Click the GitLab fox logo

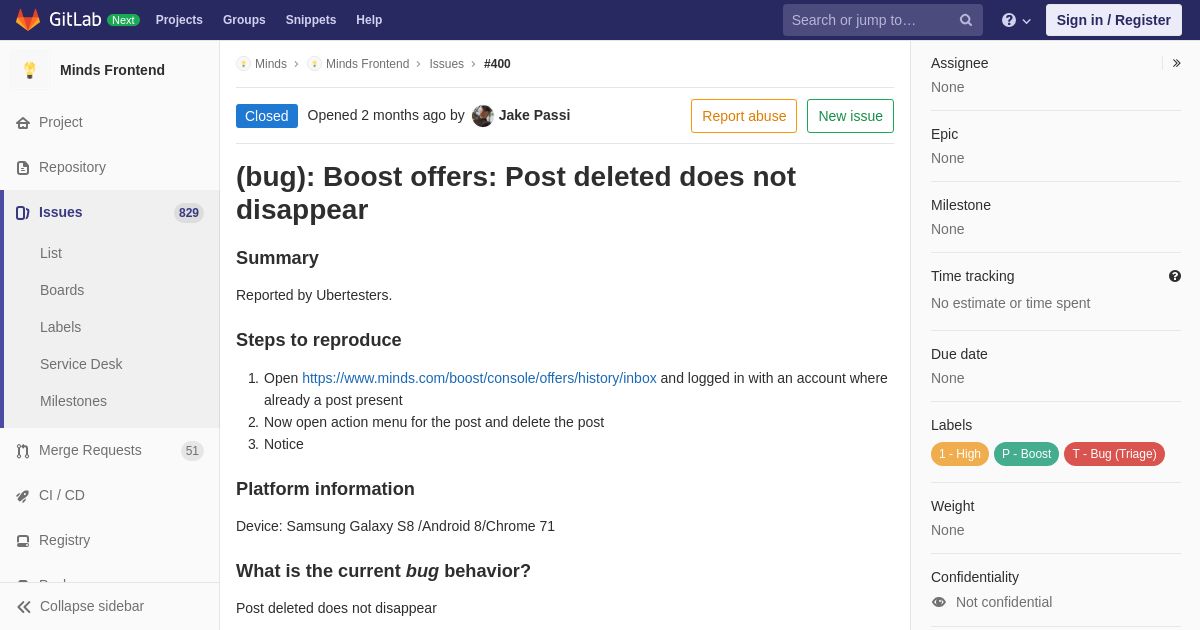pos(28,20)
